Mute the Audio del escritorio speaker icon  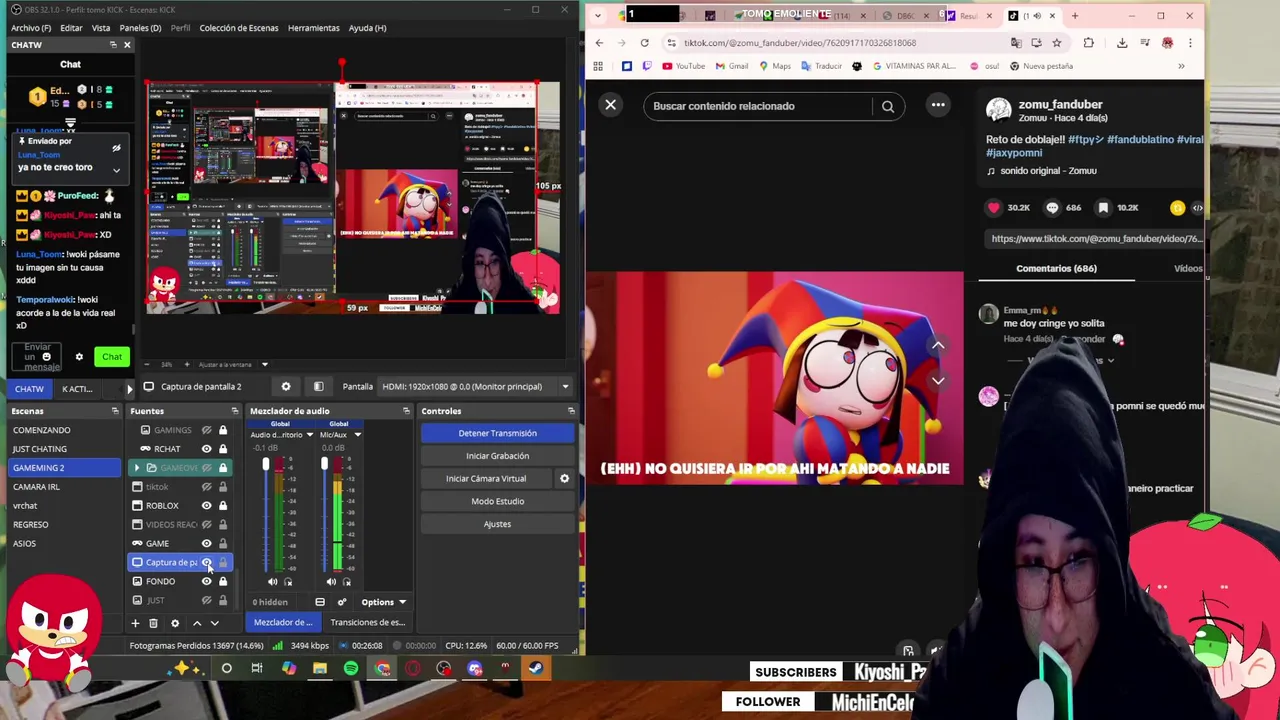[x=273, y=581]
